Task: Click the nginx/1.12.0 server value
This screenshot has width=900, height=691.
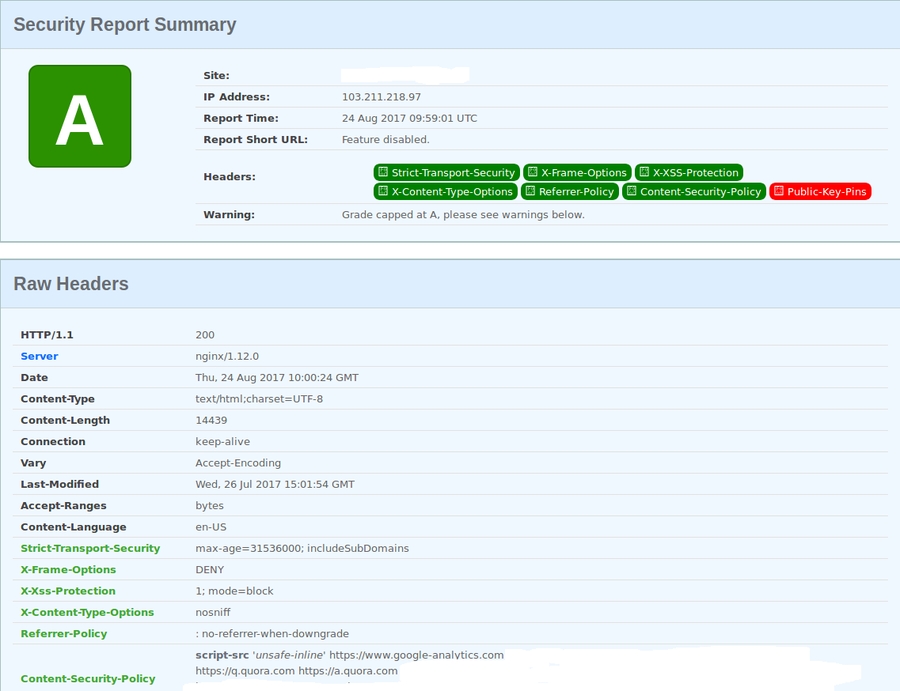Action: tap(229, 356)
